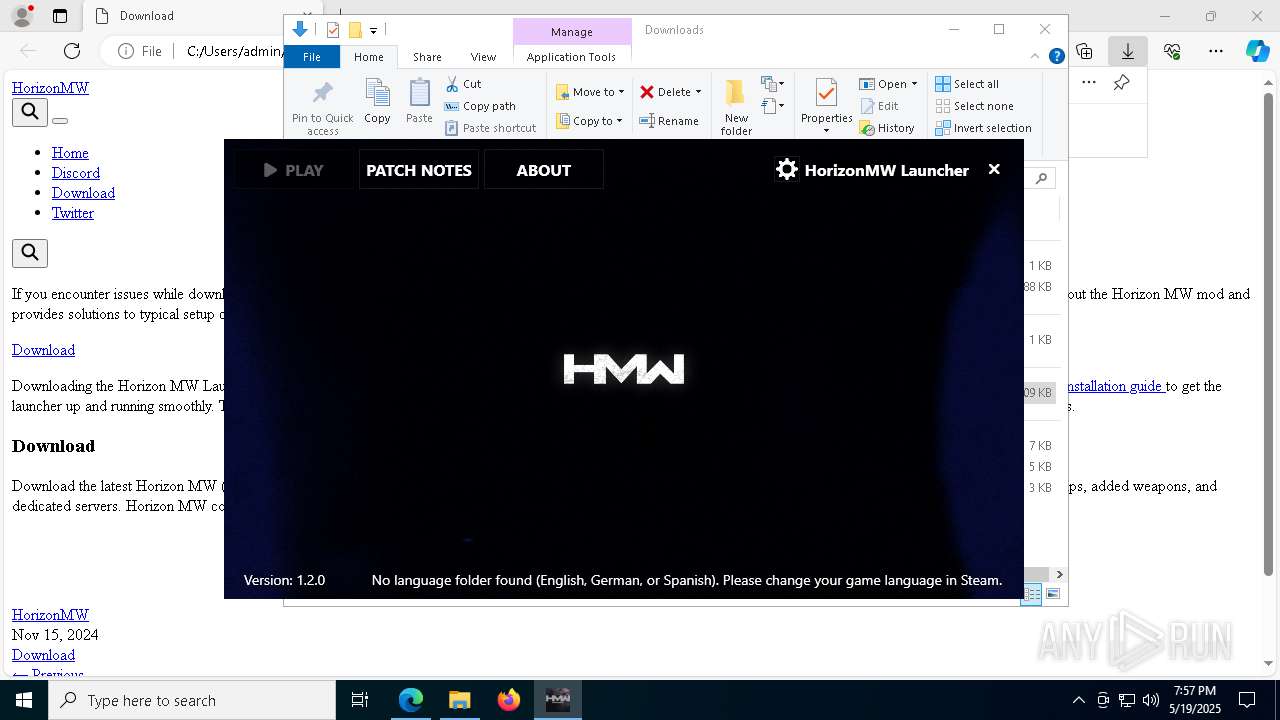Click the Home link on page
1280x720 pixels.
pyautogui.click(x=70, y=153)
